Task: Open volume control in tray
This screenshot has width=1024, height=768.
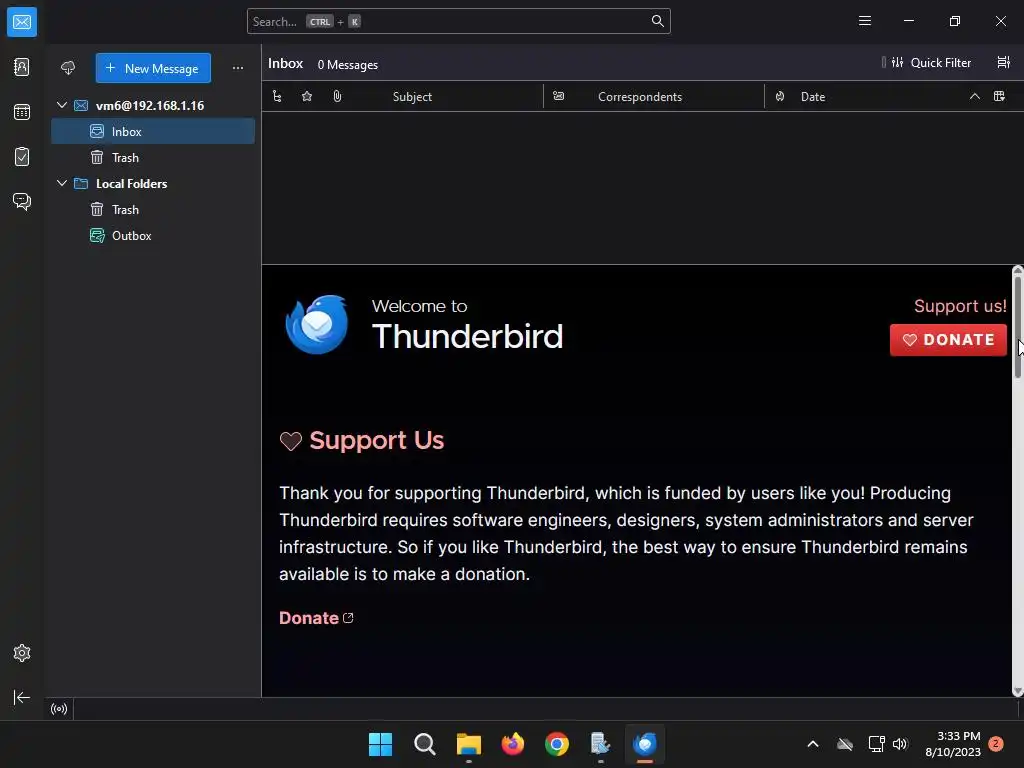Action: (900, 744)
